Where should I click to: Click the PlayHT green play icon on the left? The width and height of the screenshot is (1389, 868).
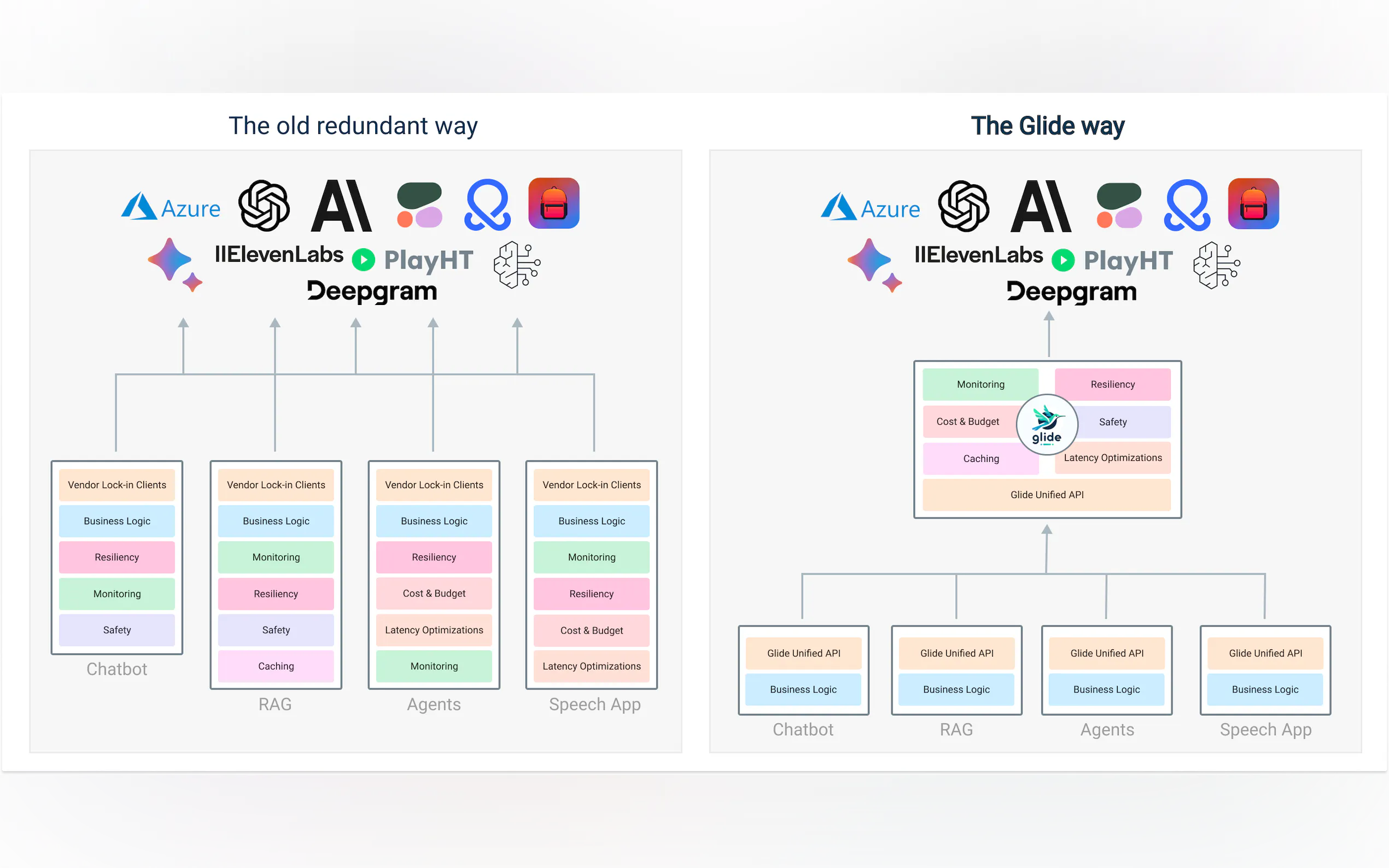(x=363, y=260)
